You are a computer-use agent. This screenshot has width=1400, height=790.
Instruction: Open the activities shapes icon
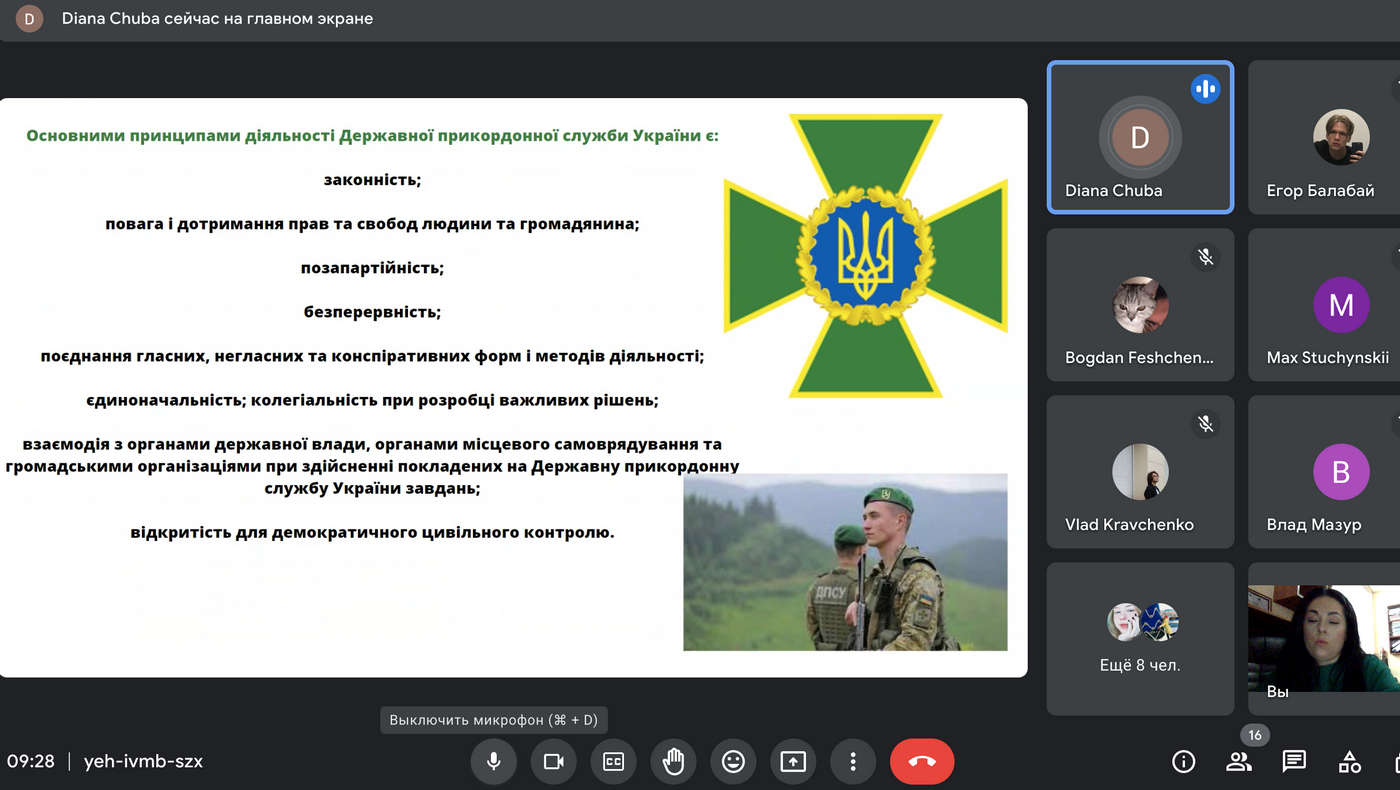pos(1350,762)
